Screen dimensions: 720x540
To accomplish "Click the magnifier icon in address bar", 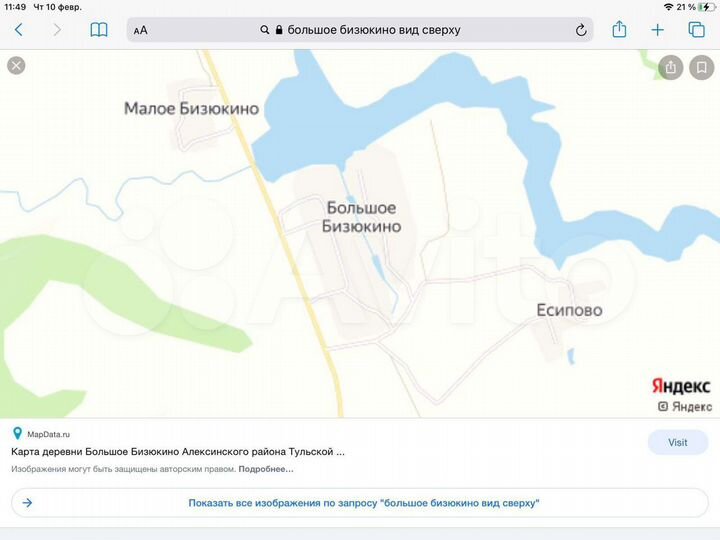I will (264, 30).
